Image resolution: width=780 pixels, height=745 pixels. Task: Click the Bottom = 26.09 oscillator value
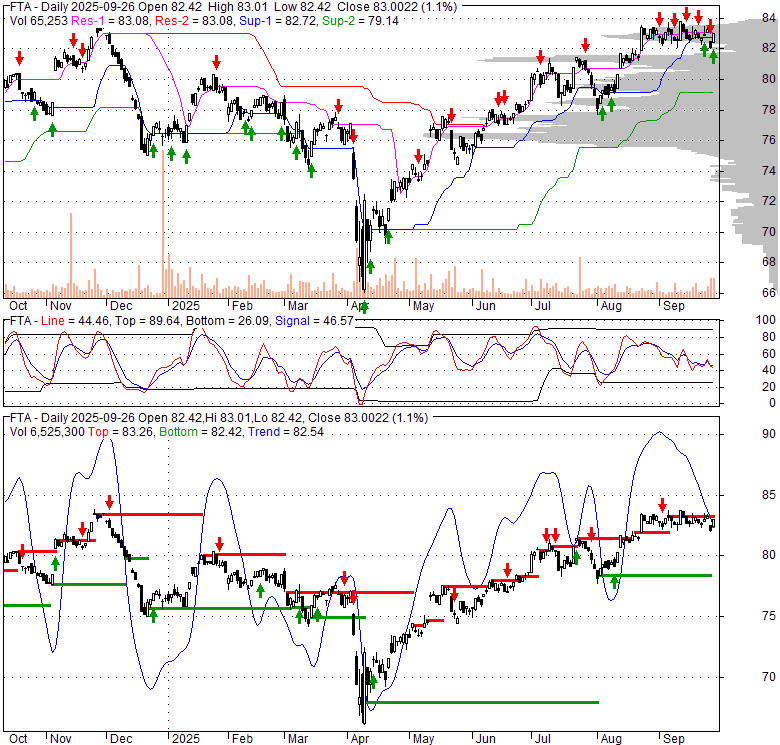227,321
